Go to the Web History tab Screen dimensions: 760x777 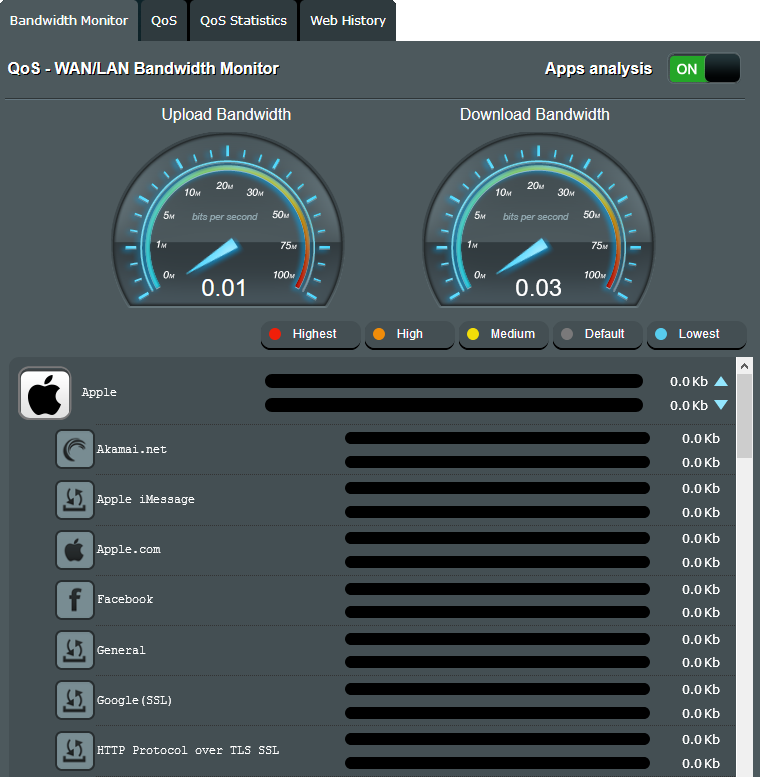click(348, 21)
